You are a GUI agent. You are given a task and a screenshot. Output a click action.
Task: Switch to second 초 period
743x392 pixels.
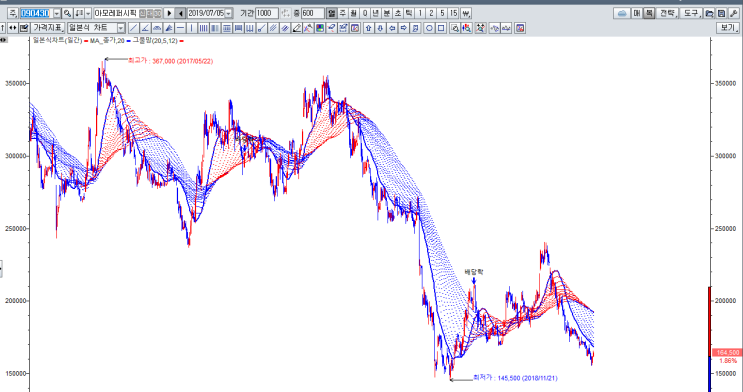tap(398, 13)
